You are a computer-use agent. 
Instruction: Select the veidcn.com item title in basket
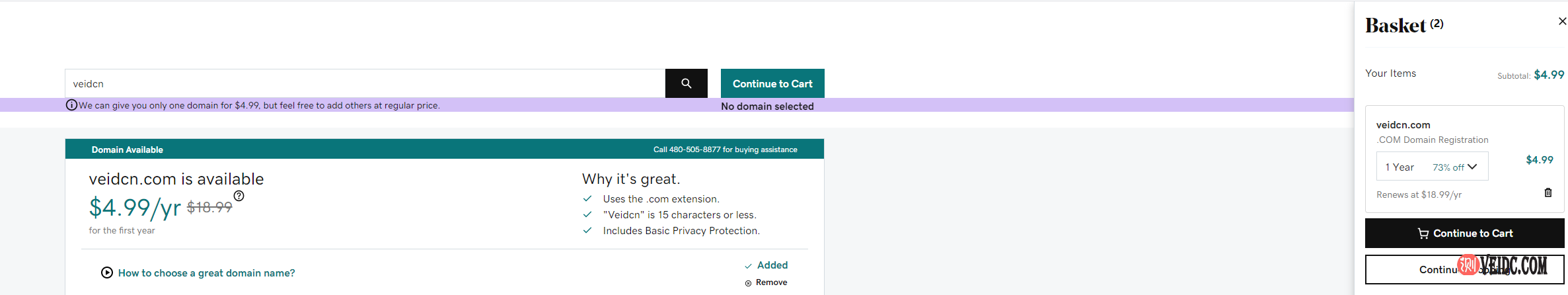[1403, 125]
